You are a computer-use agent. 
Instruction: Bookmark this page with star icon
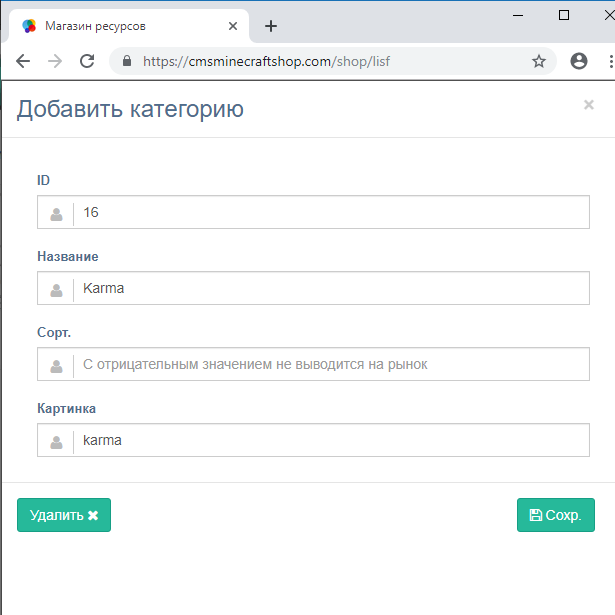(539, 61)
